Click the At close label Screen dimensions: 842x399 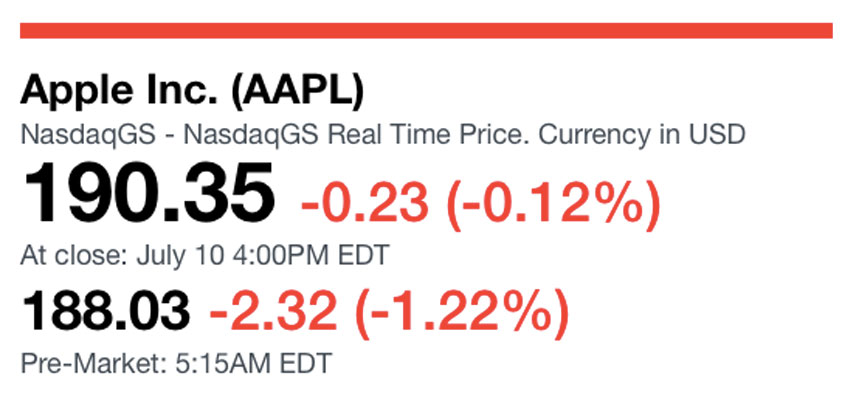(x=75, y=256)
